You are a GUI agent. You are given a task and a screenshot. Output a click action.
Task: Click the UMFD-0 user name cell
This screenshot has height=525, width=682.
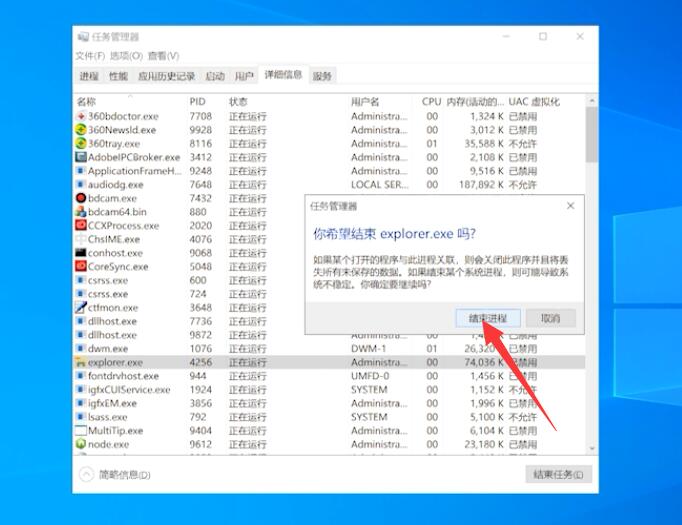click(370, 376)
